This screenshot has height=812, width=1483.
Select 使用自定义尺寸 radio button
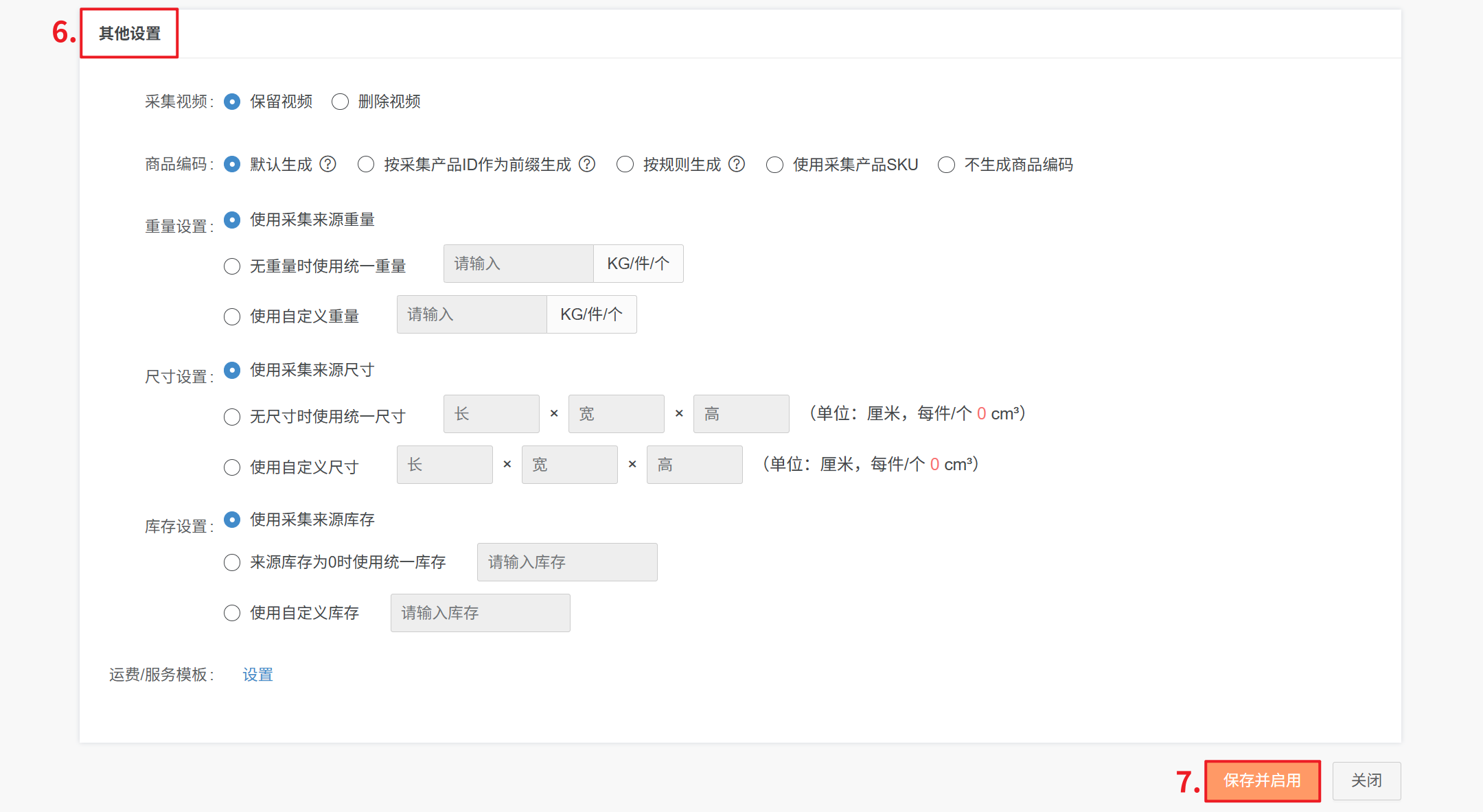(x=232, y=467)
